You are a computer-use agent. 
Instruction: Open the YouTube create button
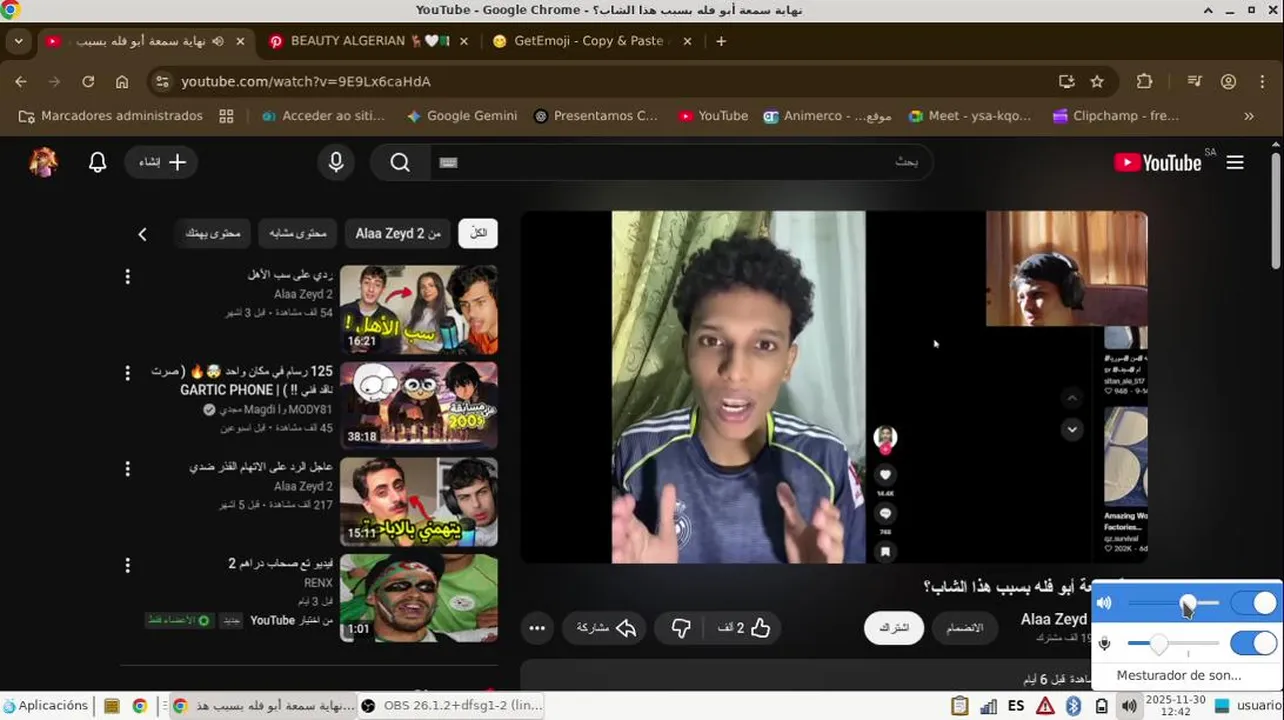[162, 162]
